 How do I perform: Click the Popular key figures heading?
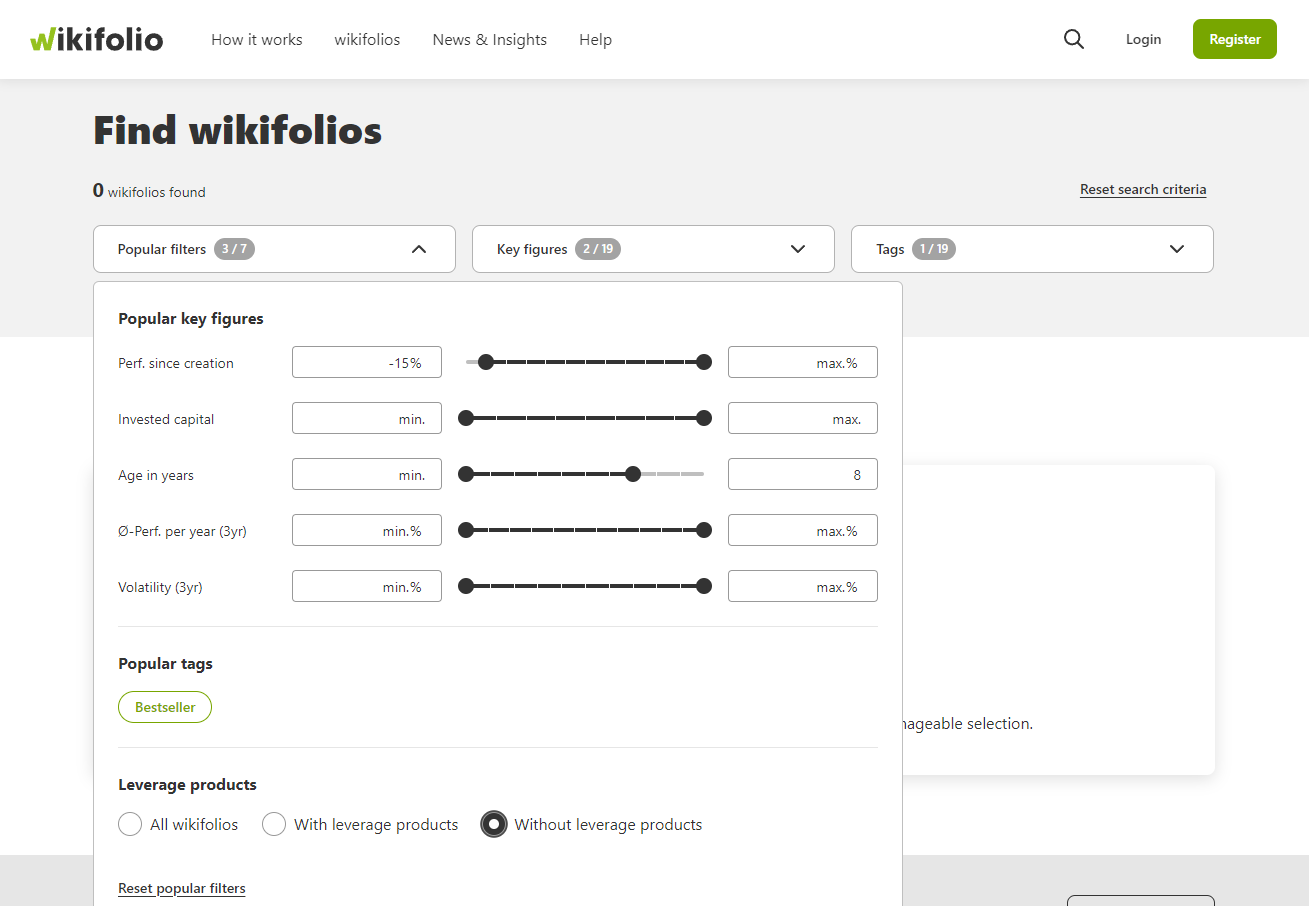(191, 318)
